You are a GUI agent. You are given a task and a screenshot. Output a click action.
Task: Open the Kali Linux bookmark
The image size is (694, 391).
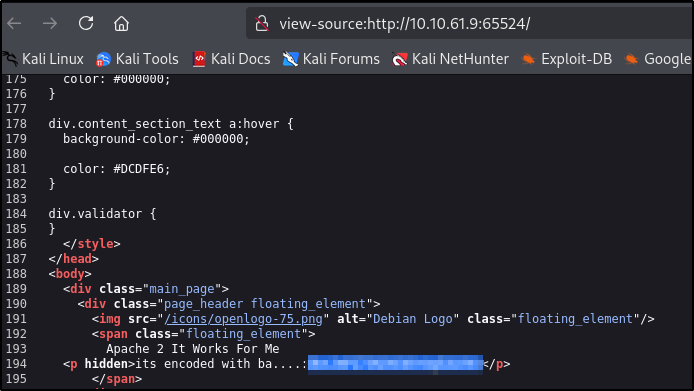[43, 59]
